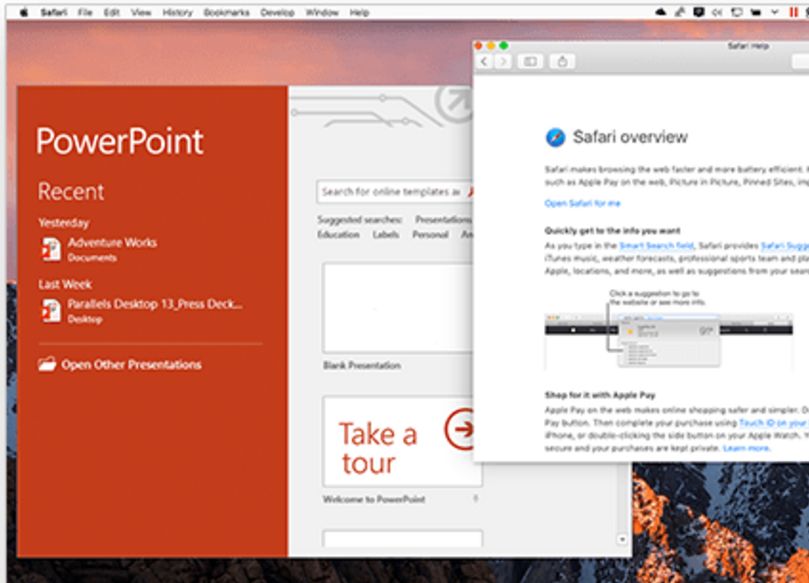Click the folder icon beside Open Other Presentations
Screen dimensions: 809x583
47,364
